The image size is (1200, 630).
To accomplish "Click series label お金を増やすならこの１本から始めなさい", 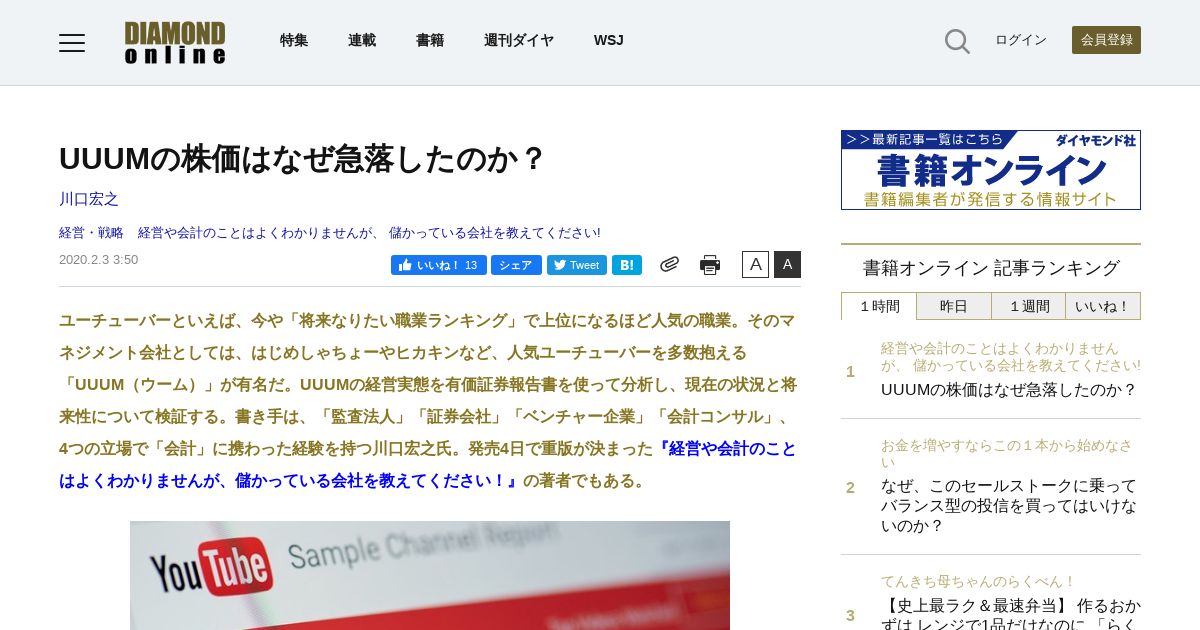I will click(1007, 454).
